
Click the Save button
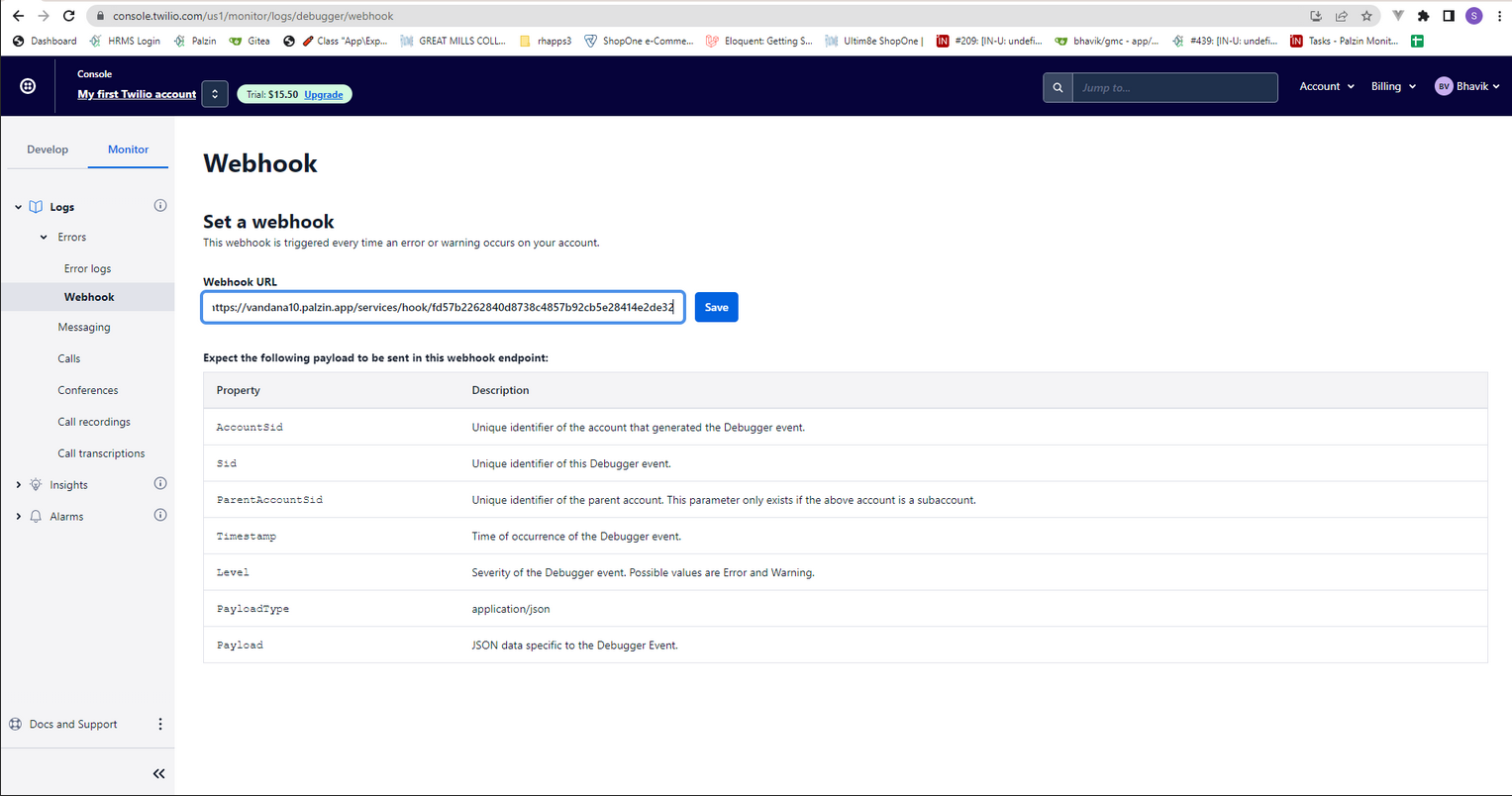pos(716,307)
